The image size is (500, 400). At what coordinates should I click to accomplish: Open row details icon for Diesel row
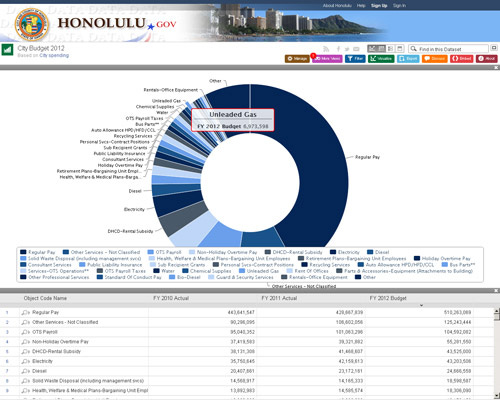tap(26, 371)
